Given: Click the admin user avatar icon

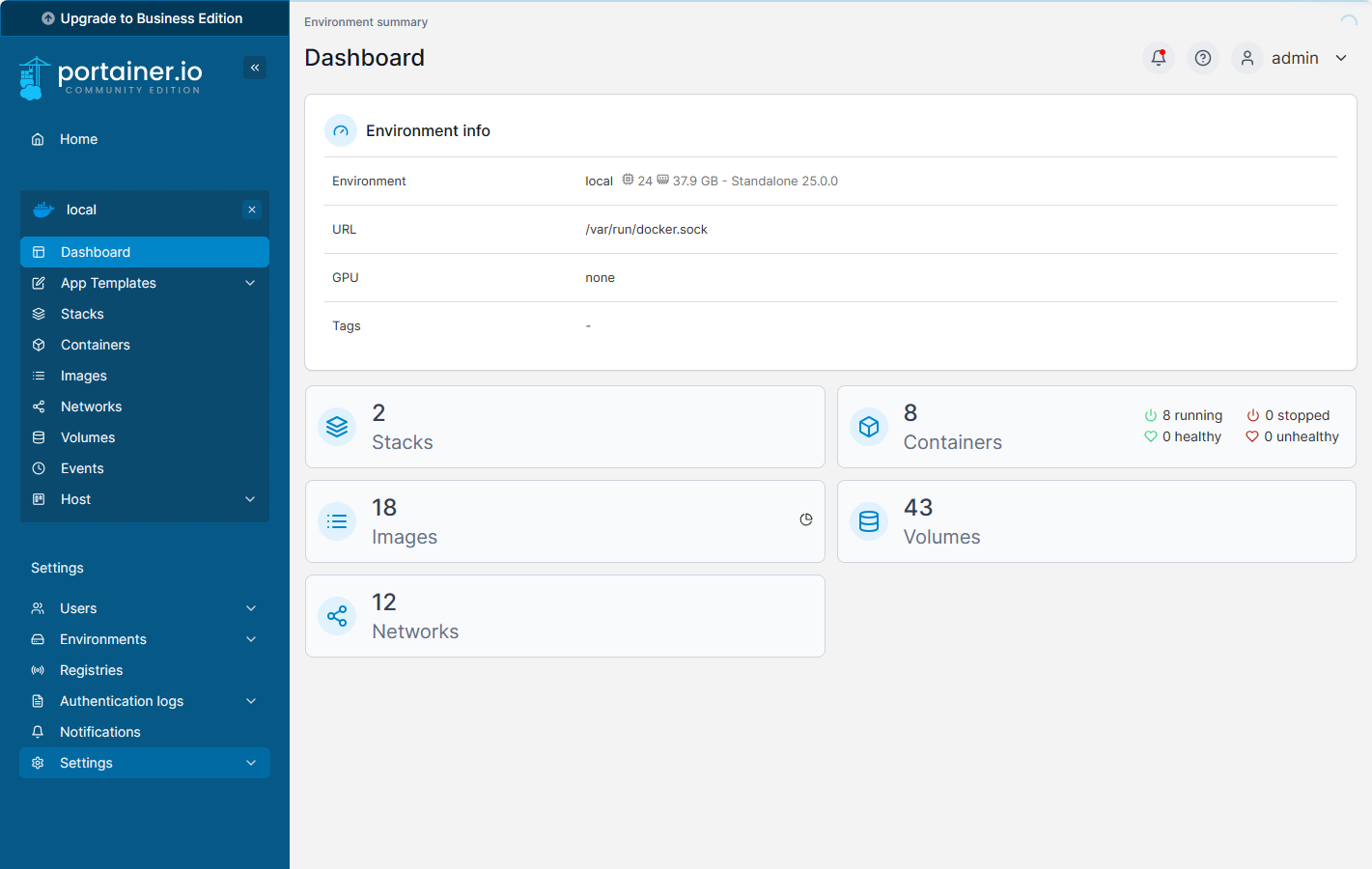Looking at the screenshot, I should pos(1247,58).
